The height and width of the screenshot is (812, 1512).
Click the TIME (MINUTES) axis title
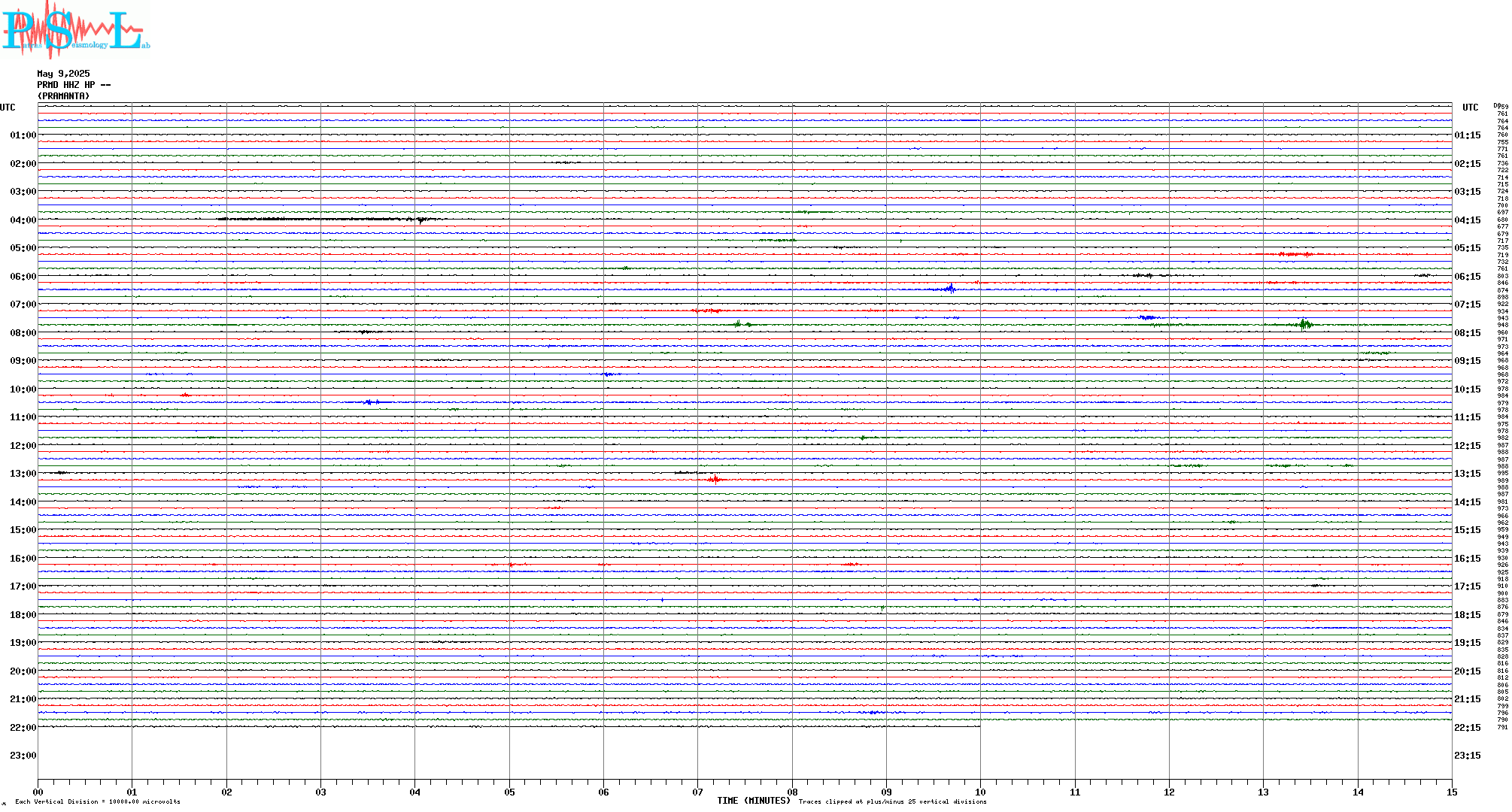(x=754, y=801)
